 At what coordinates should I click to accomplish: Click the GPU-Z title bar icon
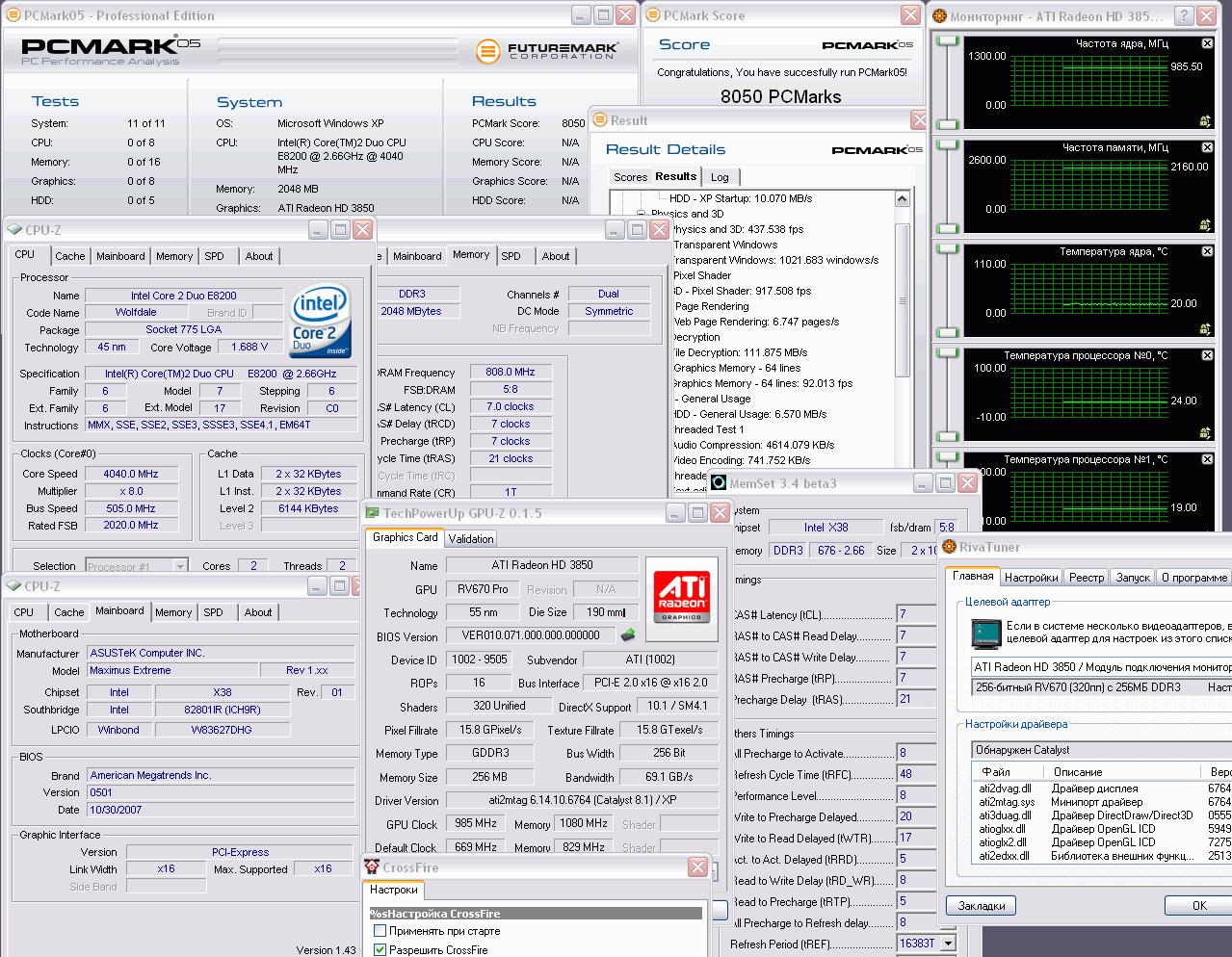tap(372, 513)
